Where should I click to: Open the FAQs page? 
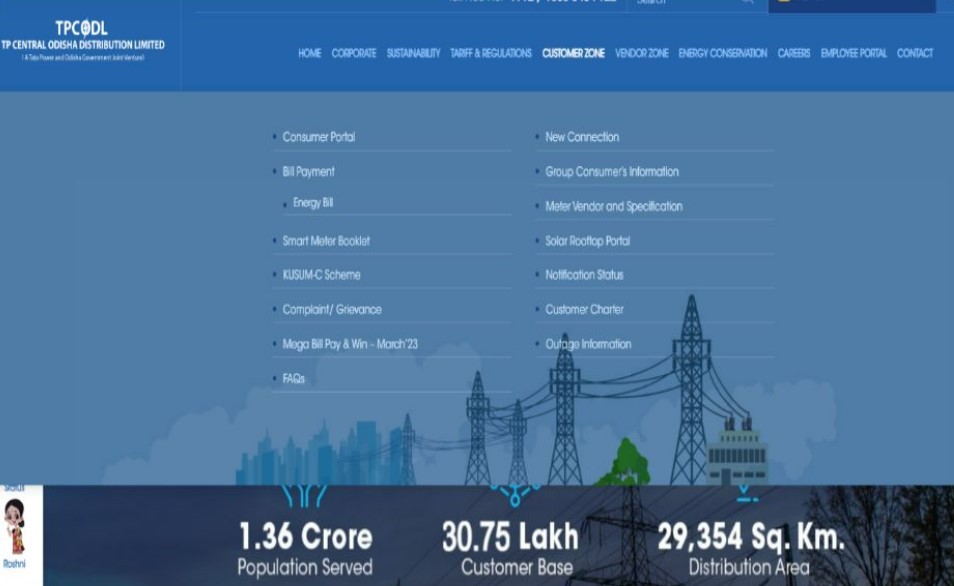click(294, 378)
